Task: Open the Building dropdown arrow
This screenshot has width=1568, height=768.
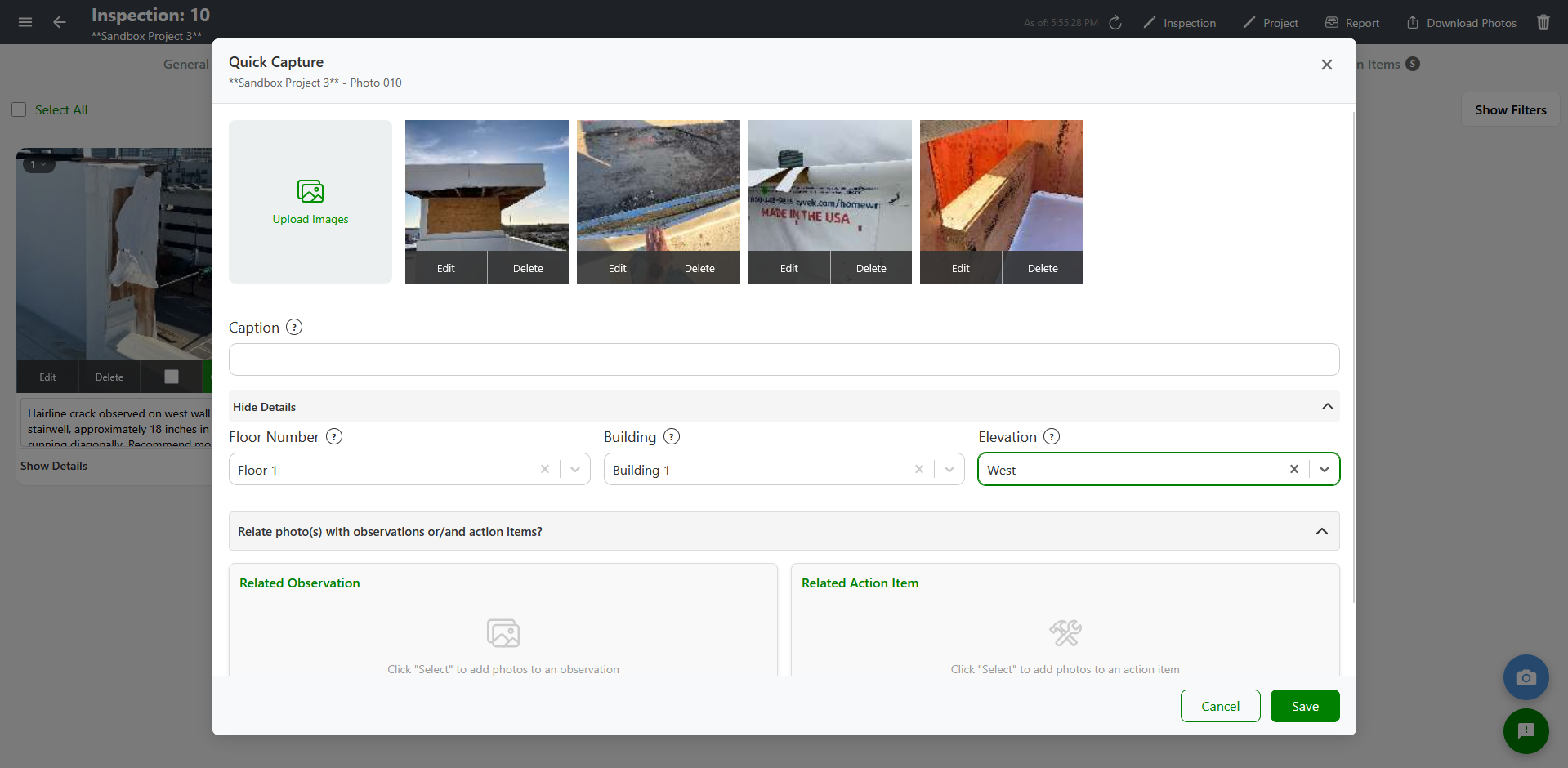Action: pyautogui.click(x=949, y=469)
